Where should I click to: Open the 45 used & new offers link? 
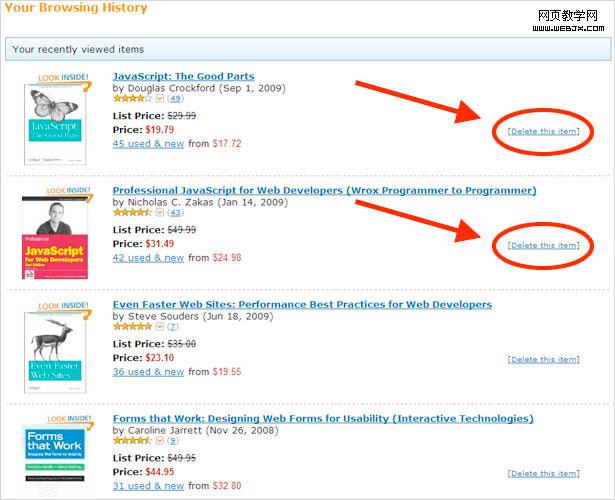click(x=148, y=143)
